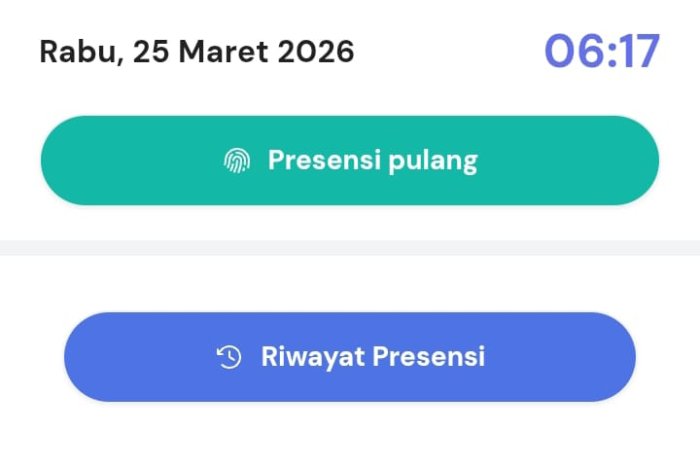Image resolution: width=700 pixels, height=467 pixels.
Task: Tap "Presensi" word inside the green button
Action: click(x=321, y=160)
